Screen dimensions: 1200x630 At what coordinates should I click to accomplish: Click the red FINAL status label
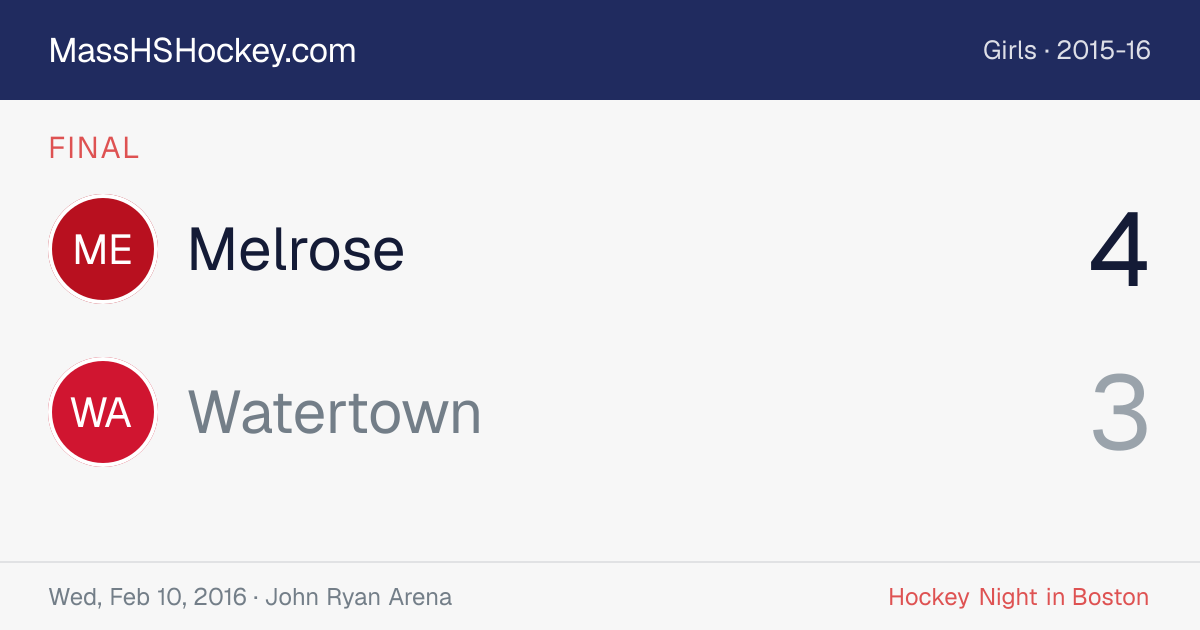tap(94, 149)
